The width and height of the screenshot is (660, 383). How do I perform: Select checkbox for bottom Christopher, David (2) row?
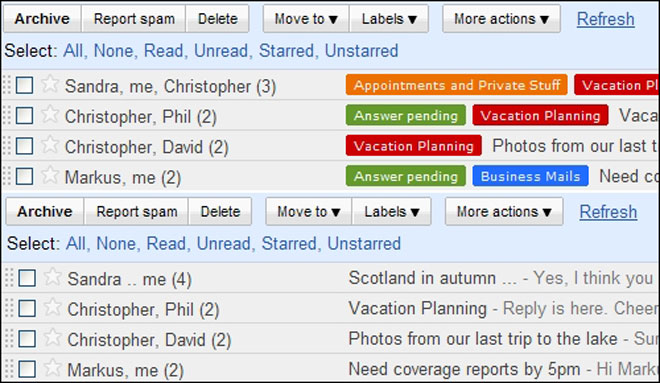[27, 339]
